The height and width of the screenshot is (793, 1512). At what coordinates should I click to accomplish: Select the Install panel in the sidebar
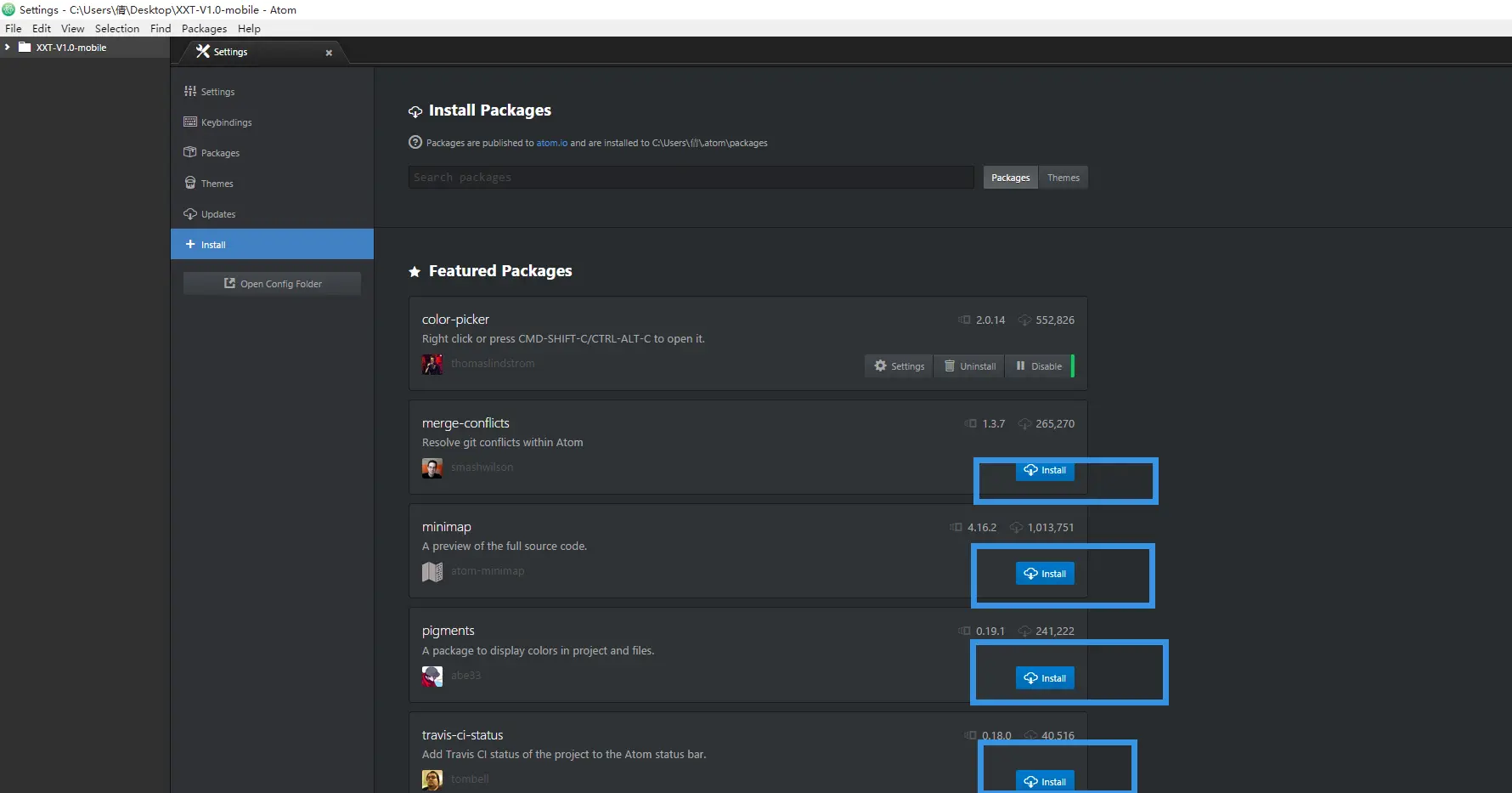pos(272,244)
